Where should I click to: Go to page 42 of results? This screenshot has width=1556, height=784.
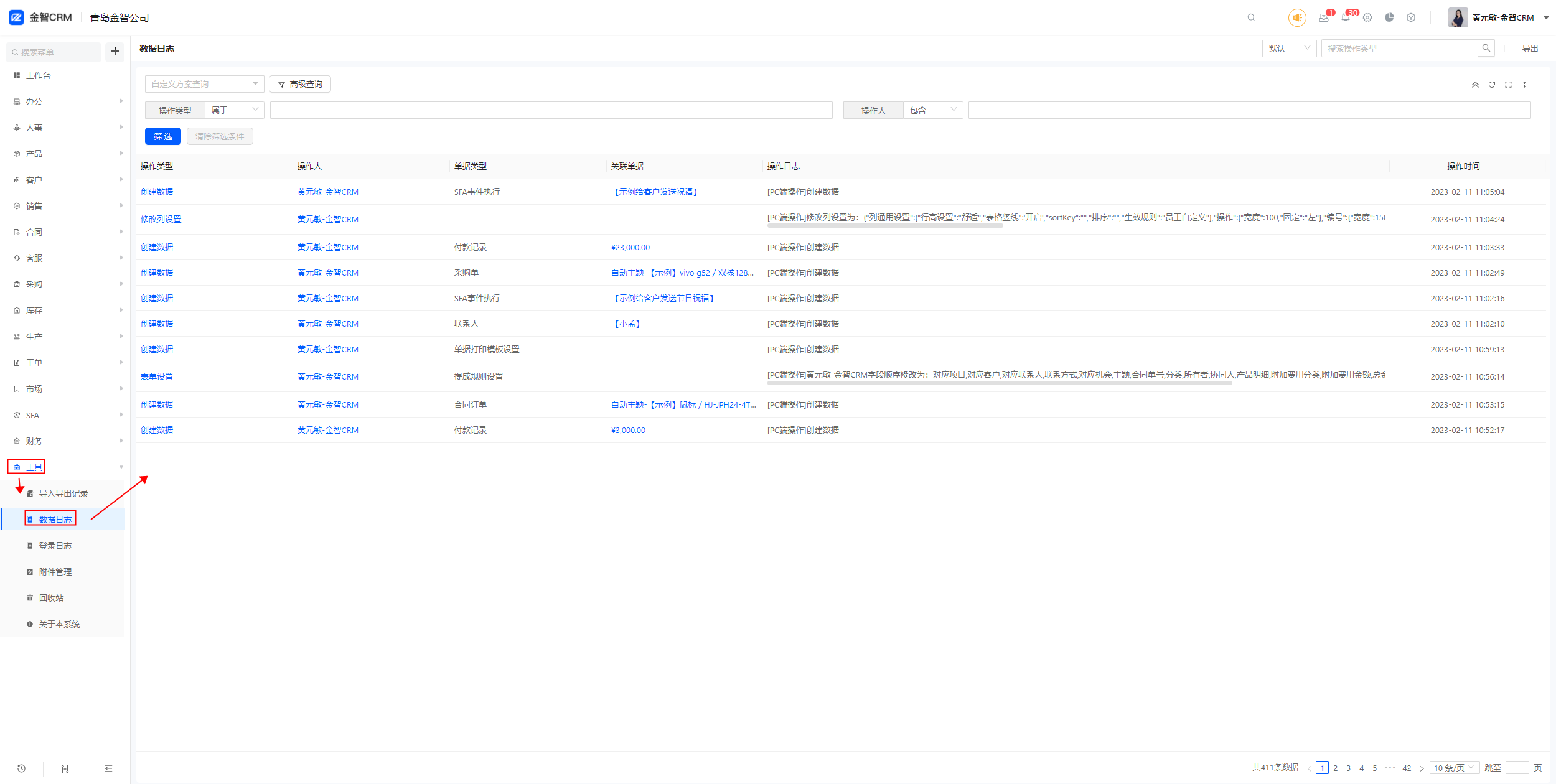[x=1406, y=768]
